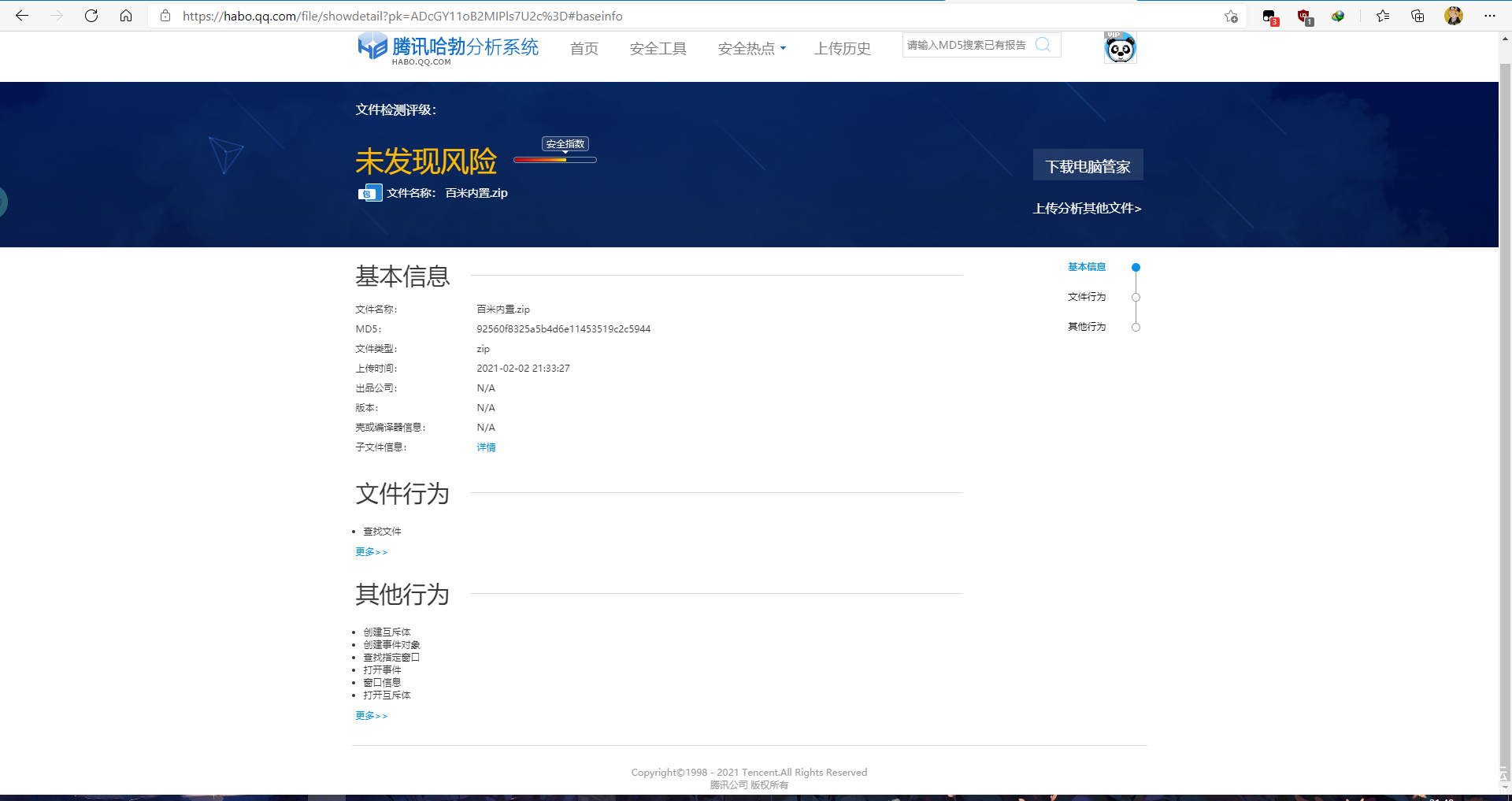Click the browser refresh icon
1512x801 pixels.
click(91, 16)
